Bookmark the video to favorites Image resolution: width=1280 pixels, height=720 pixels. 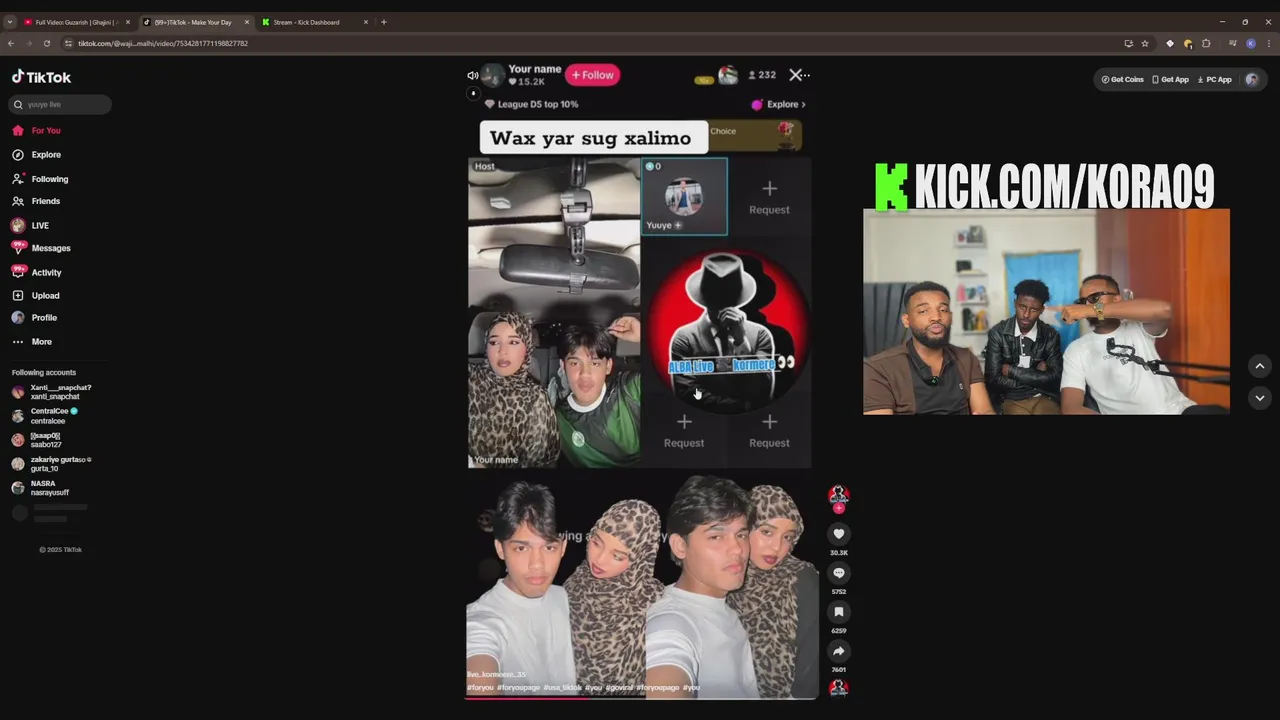[839, 612]
